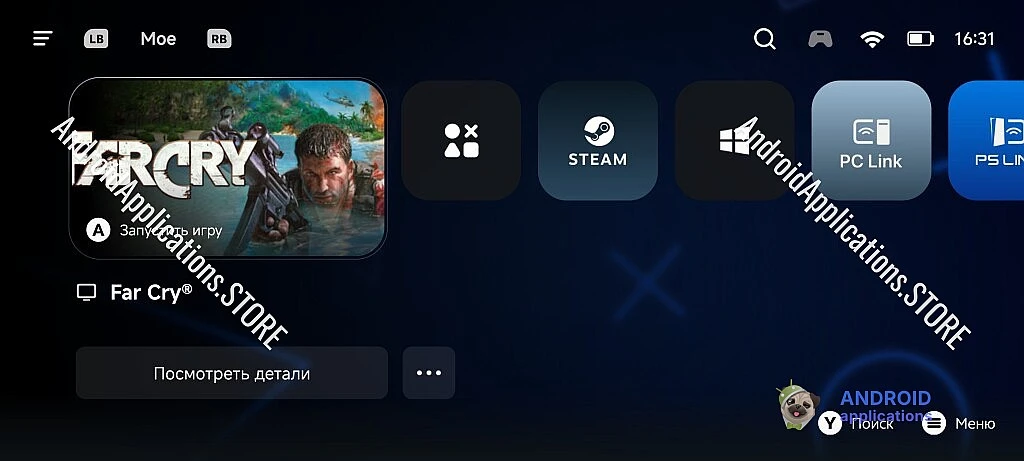The image size is (1024, 461).
Task: Open the Меню hint button
Action: pyautogui.click(x=959, y=424)
